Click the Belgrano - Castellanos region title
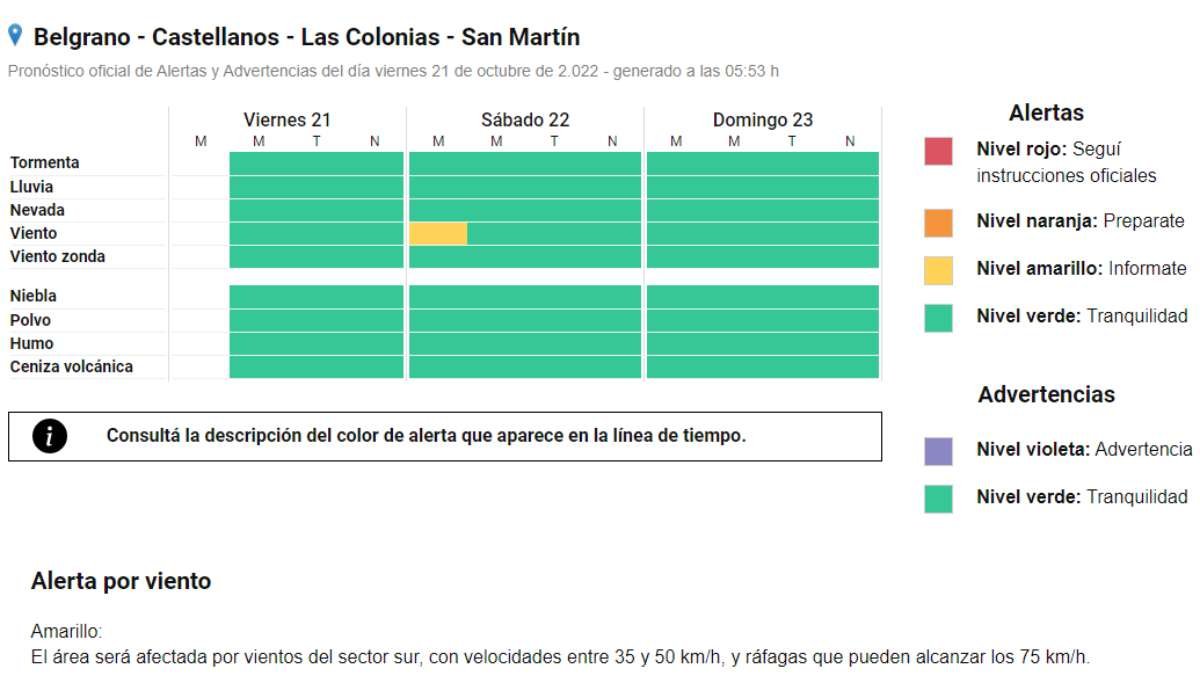The image size is (1200, 676). (306, 38)
